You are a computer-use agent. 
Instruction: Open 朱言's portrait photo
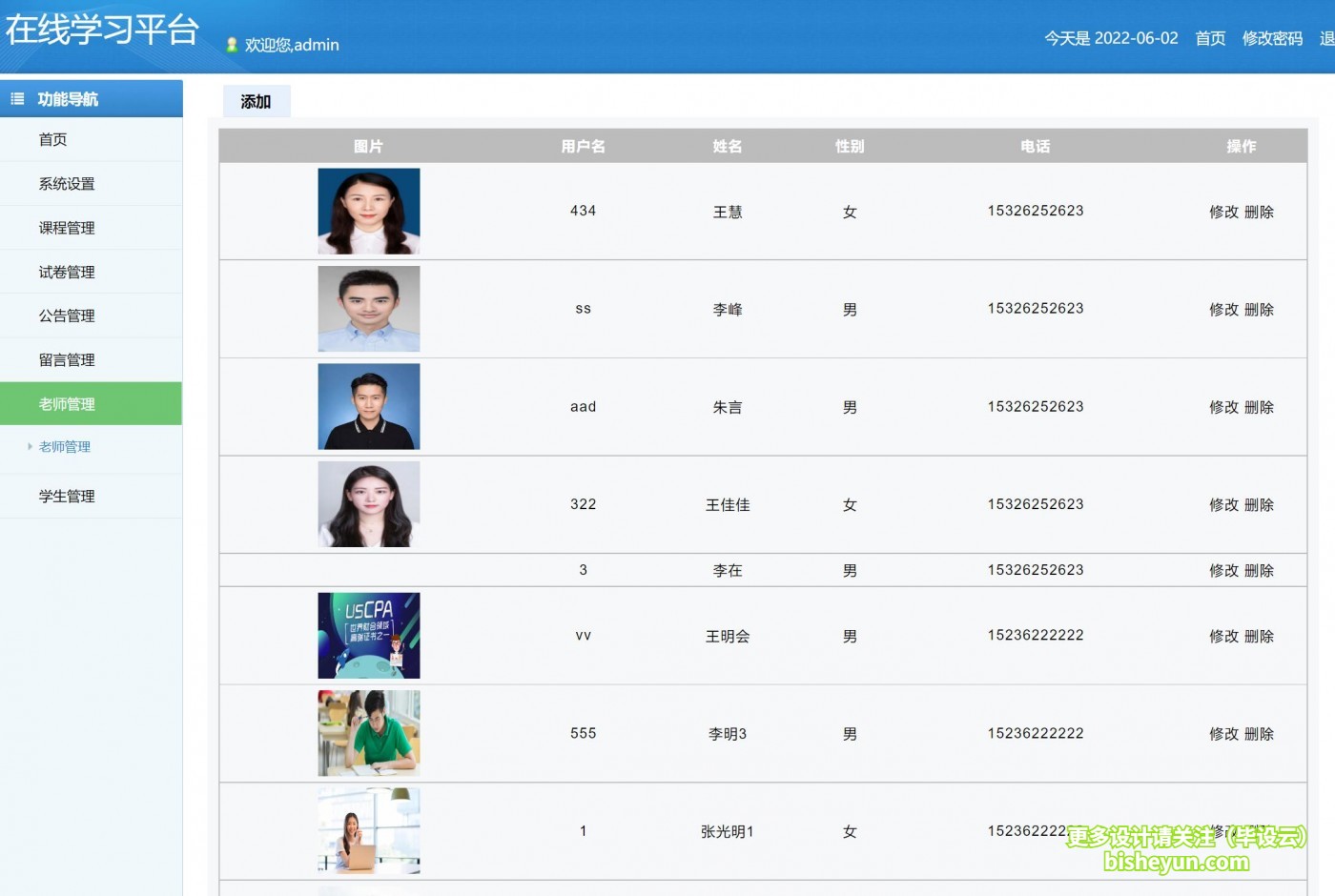coord(369,406)
